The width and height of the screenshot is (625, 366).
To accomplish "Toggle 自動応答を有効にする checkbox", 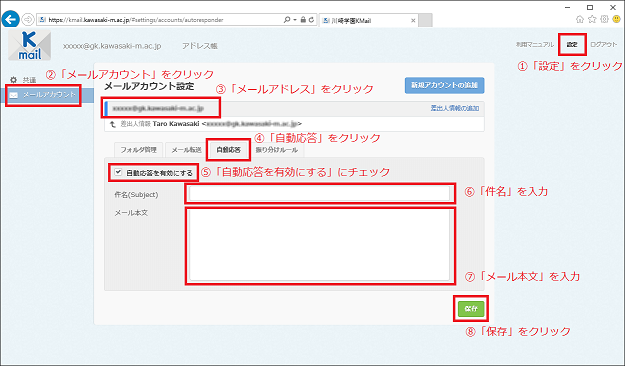I will coord(118,172).
